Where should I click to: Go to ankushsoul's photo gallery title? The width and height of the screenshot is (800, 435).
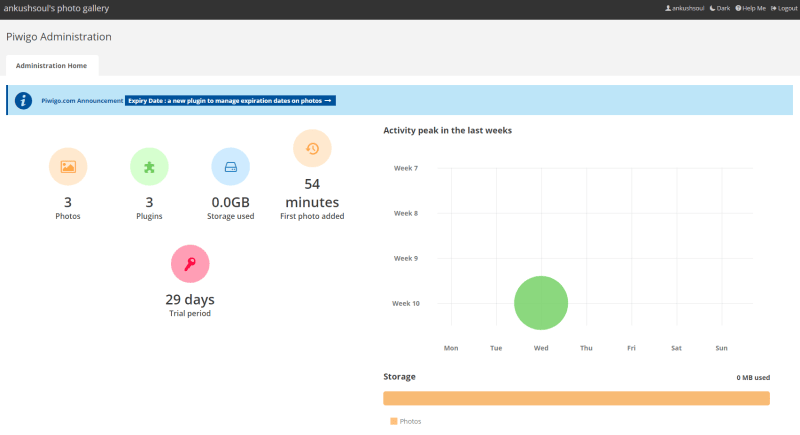pyautogui.click(x=56, y=8)
